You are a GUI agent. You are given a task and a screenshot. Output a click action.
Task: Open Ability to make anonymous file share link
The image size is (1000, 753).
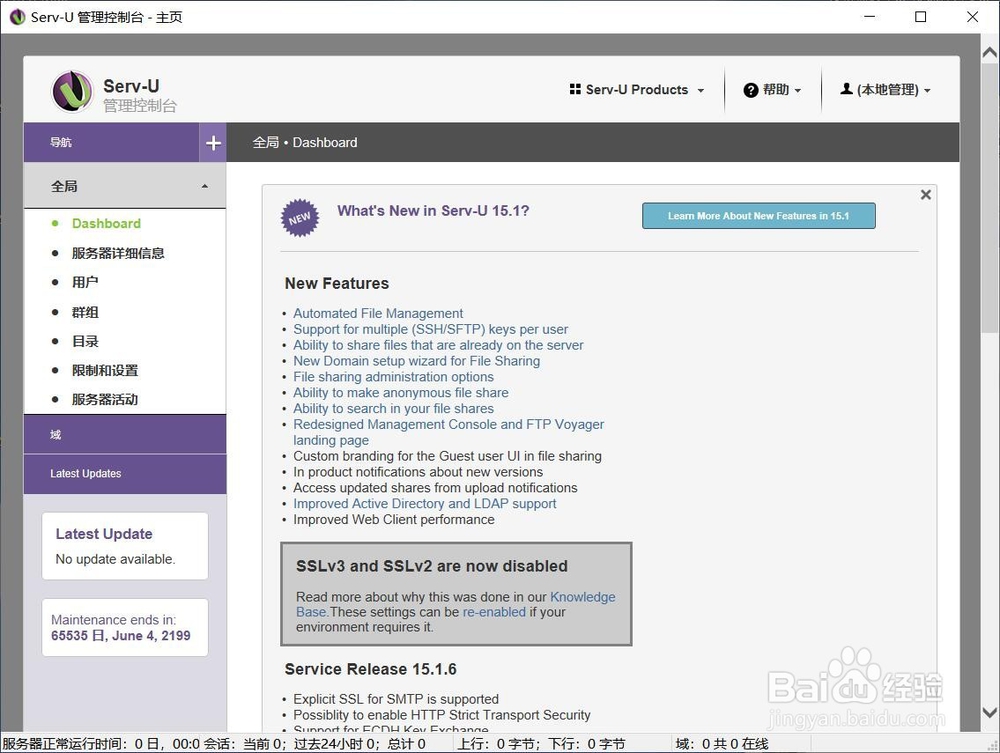[x=401, y=393]
